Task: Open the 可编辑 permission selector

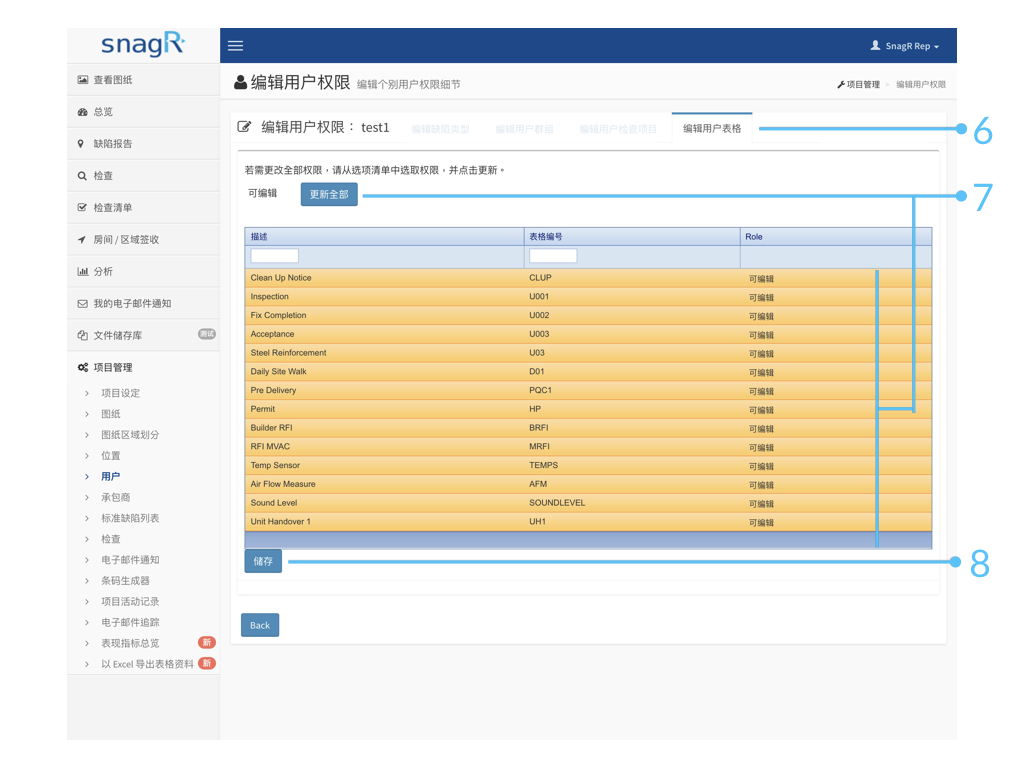Action: coord(263,193)
